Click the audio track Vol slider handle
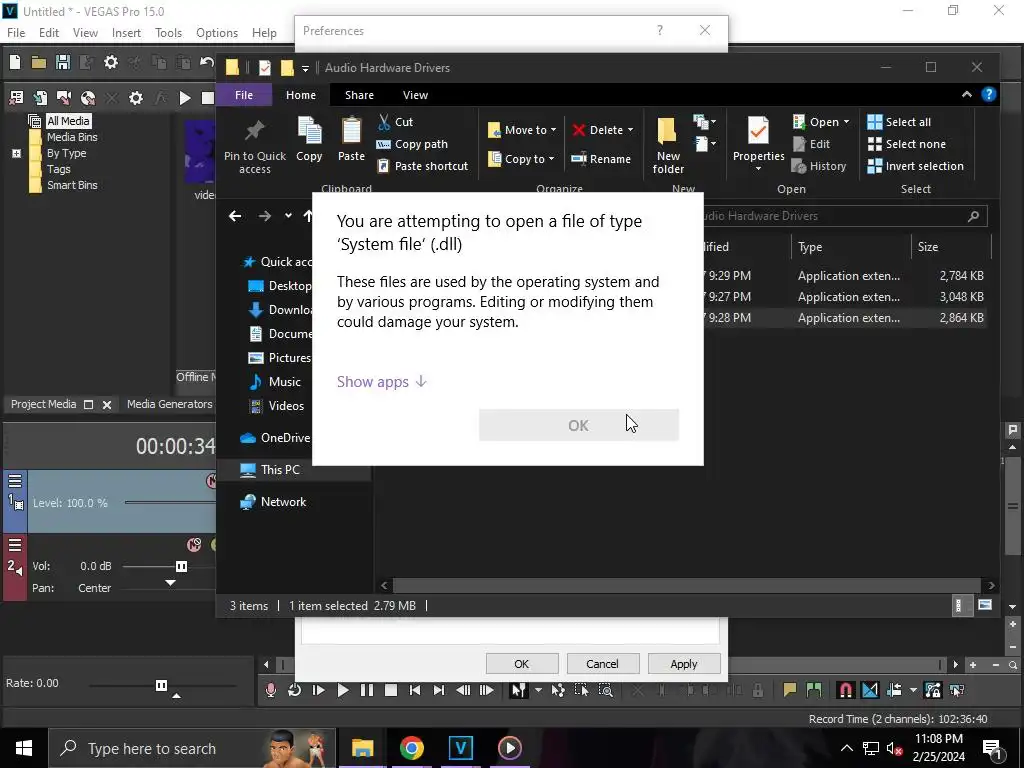 pyautogui.click(x=182, y=566)
